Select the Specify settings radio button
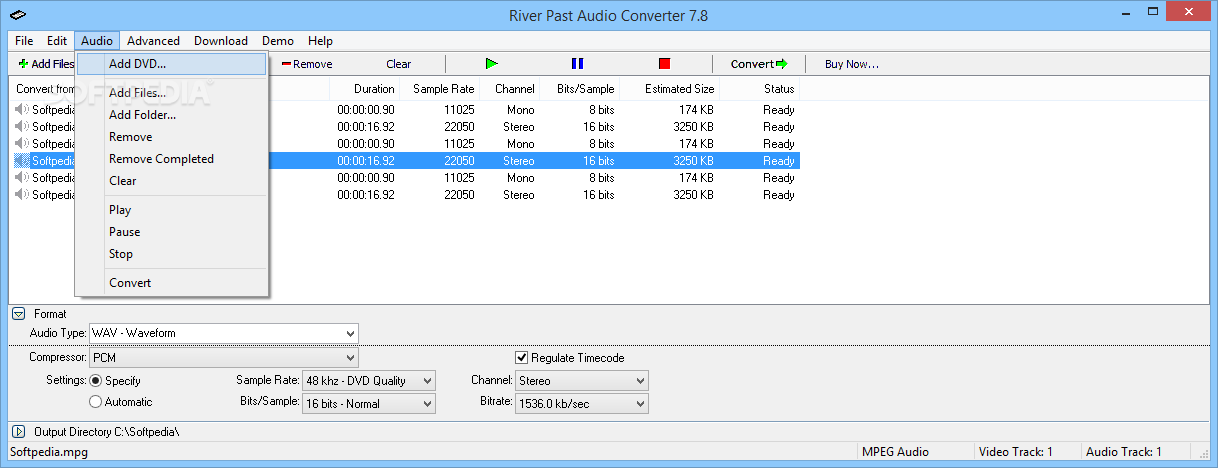 (x=96, y=380)
